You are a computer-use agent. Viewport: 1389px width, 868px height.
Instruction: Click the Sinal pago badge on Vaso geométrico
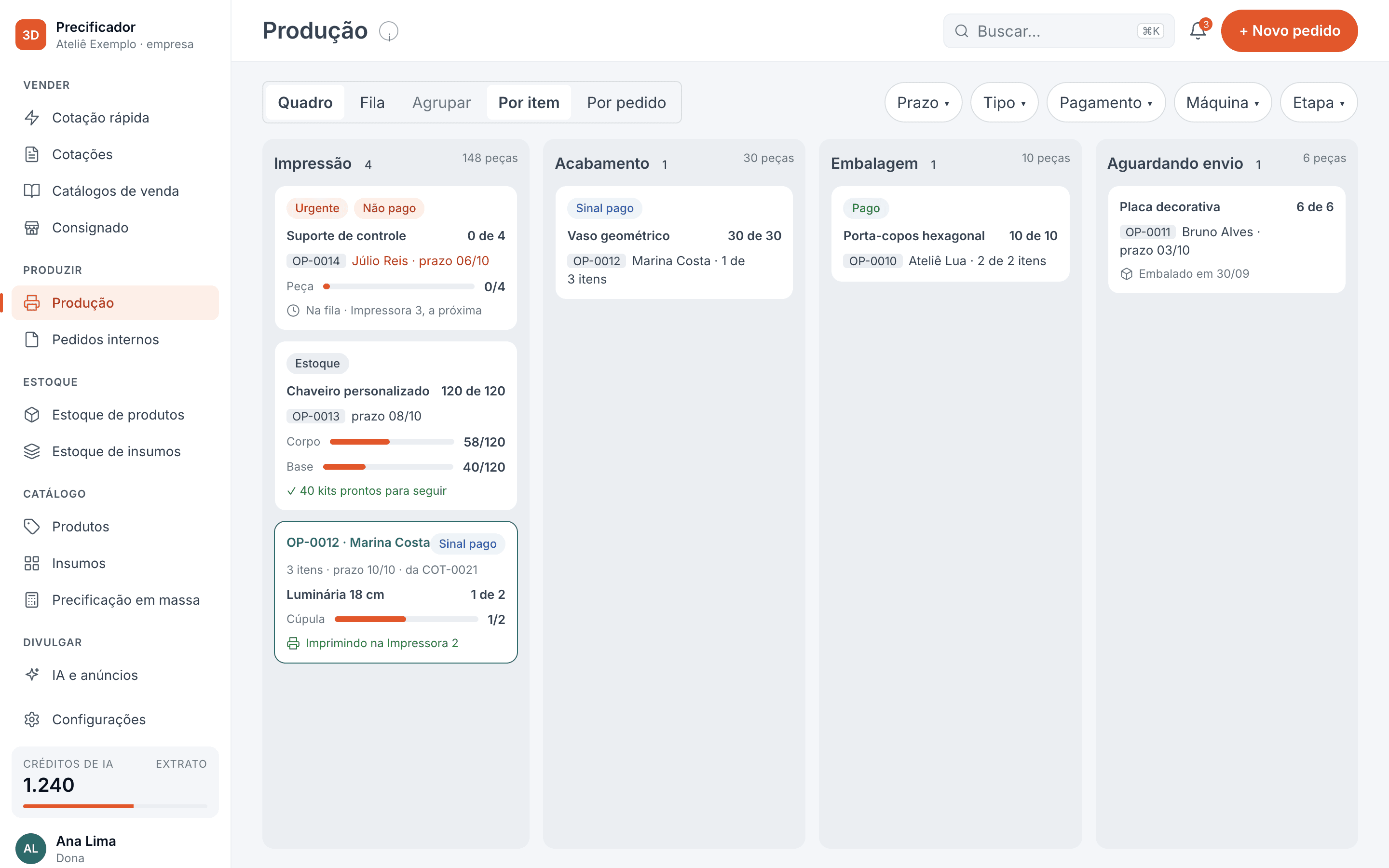tap(604, 208)
